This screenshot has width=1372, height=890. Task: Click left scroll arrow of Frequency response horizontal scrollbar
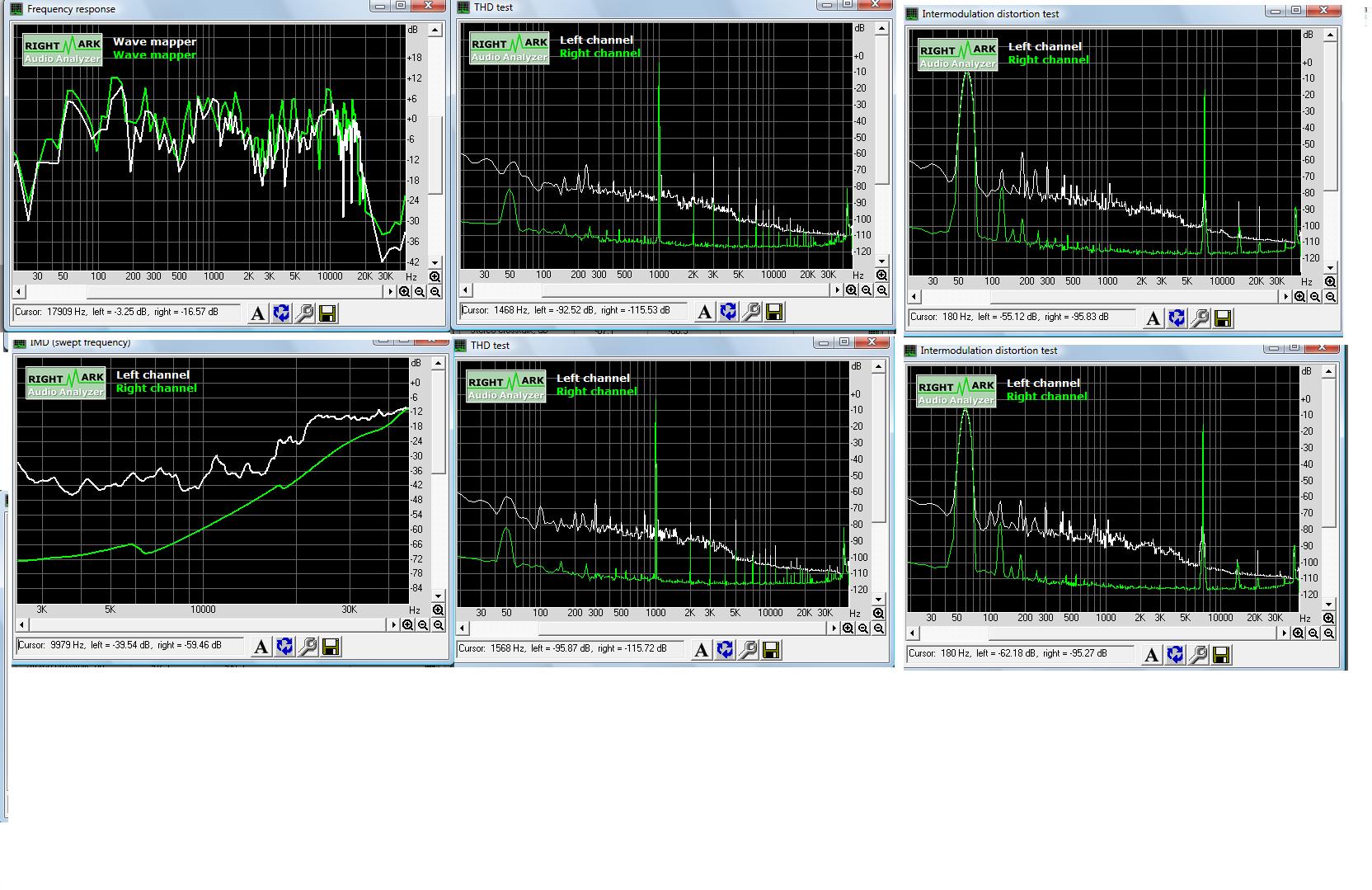pyautogui.click(x=20, y=291)
